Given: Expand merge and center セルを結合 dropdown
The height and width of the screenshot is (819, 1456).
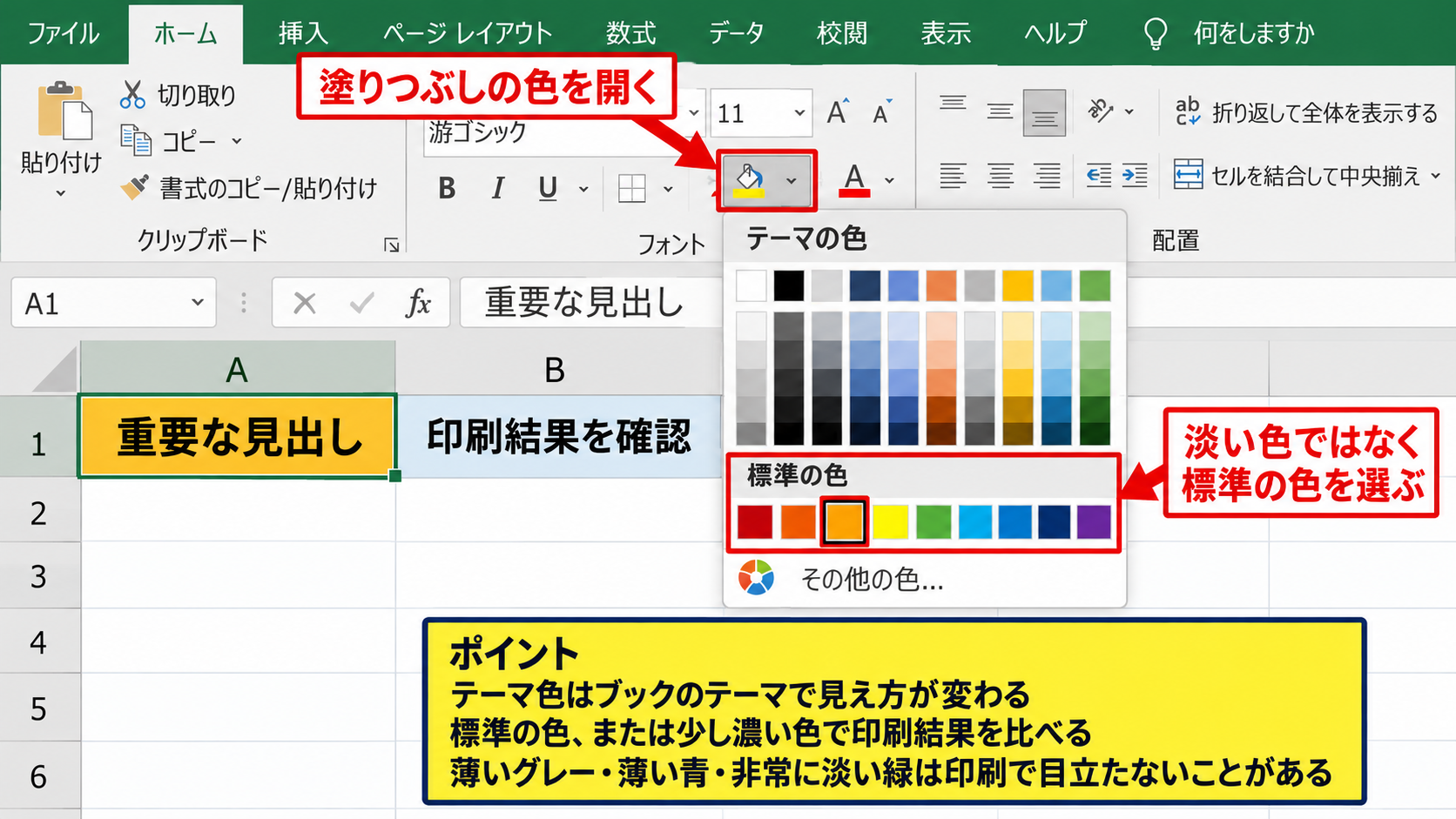Looking at the screenshot, I should tap(1436, 176).
